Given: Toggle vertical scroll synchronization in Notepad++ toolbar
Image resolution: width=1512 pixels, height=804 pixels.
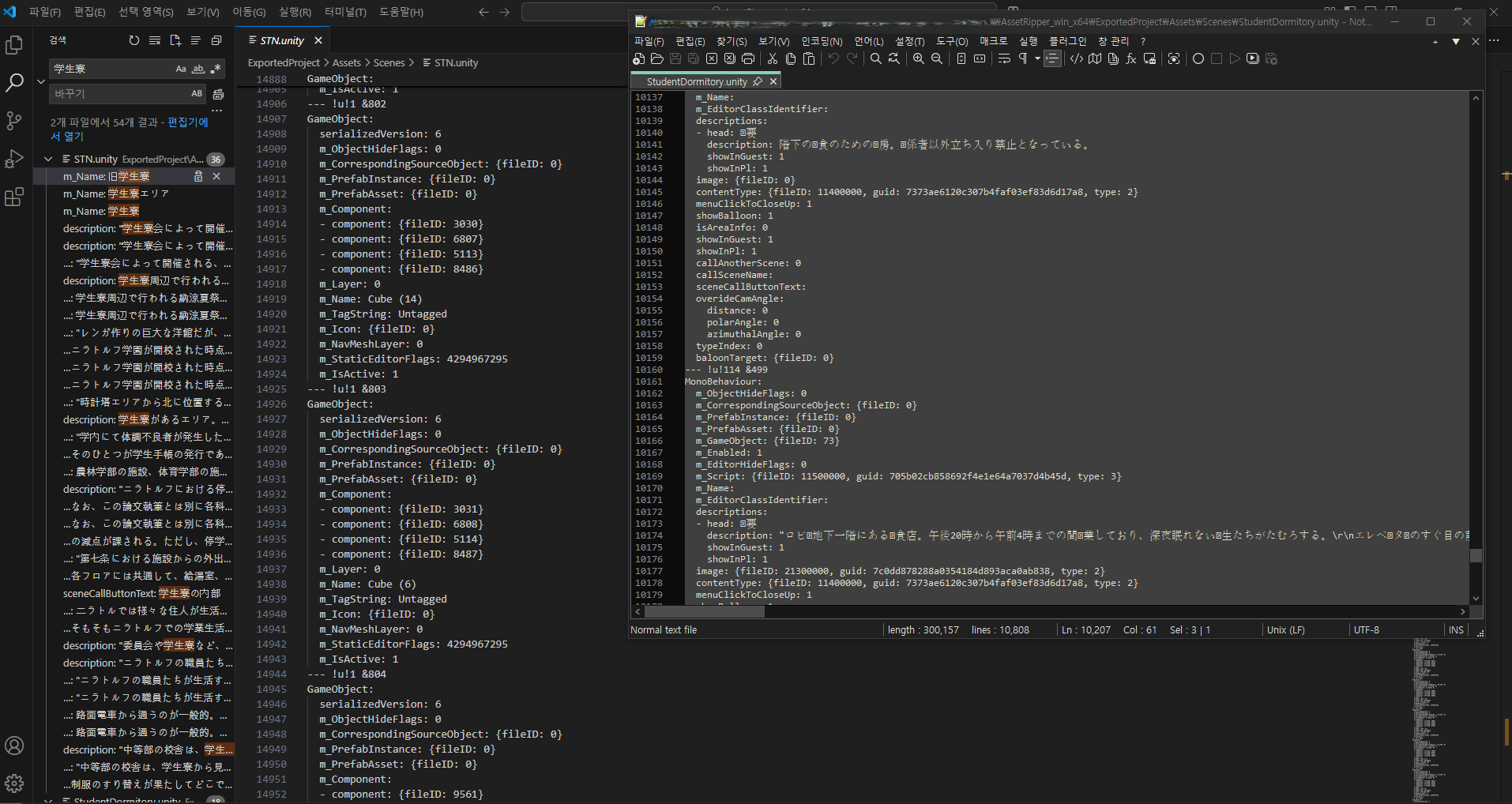Looking at the screenshot, I should click(x=961, y=58).
